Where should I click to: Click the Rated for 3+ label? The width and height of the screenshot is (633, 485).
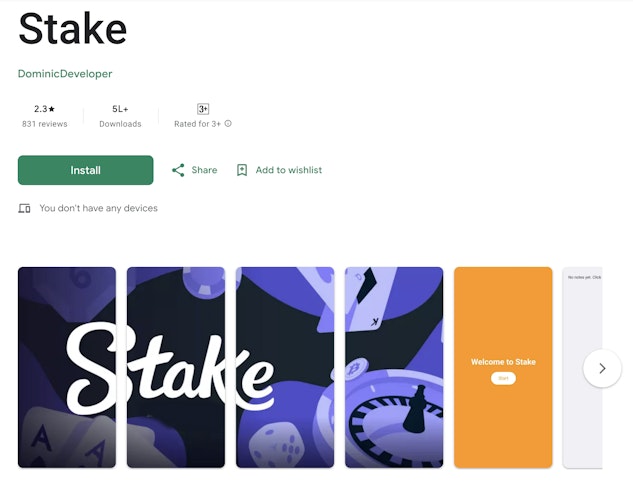tap(197, 124)
